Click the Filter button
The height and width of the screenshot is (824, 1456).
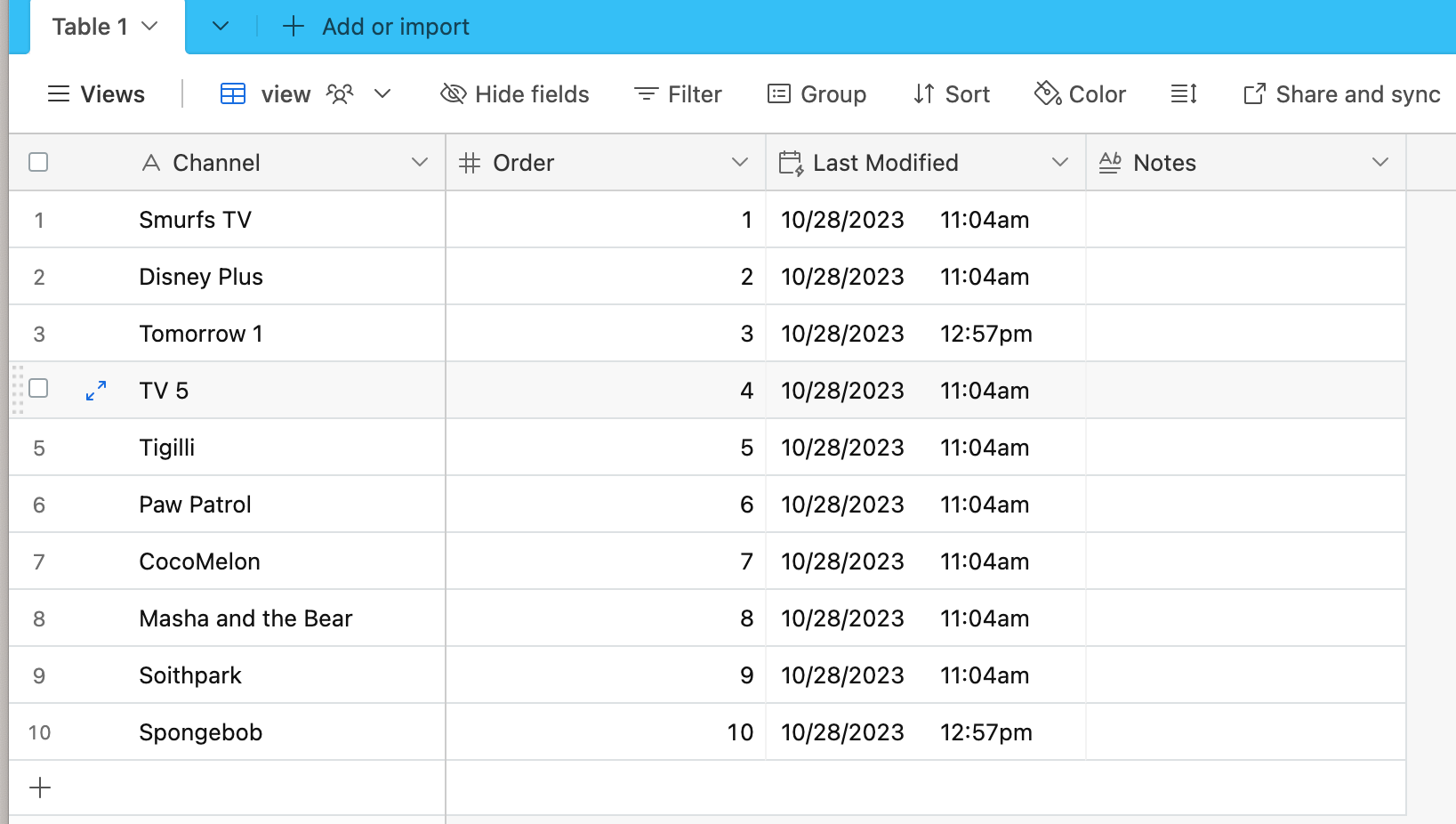coord(678,94)
